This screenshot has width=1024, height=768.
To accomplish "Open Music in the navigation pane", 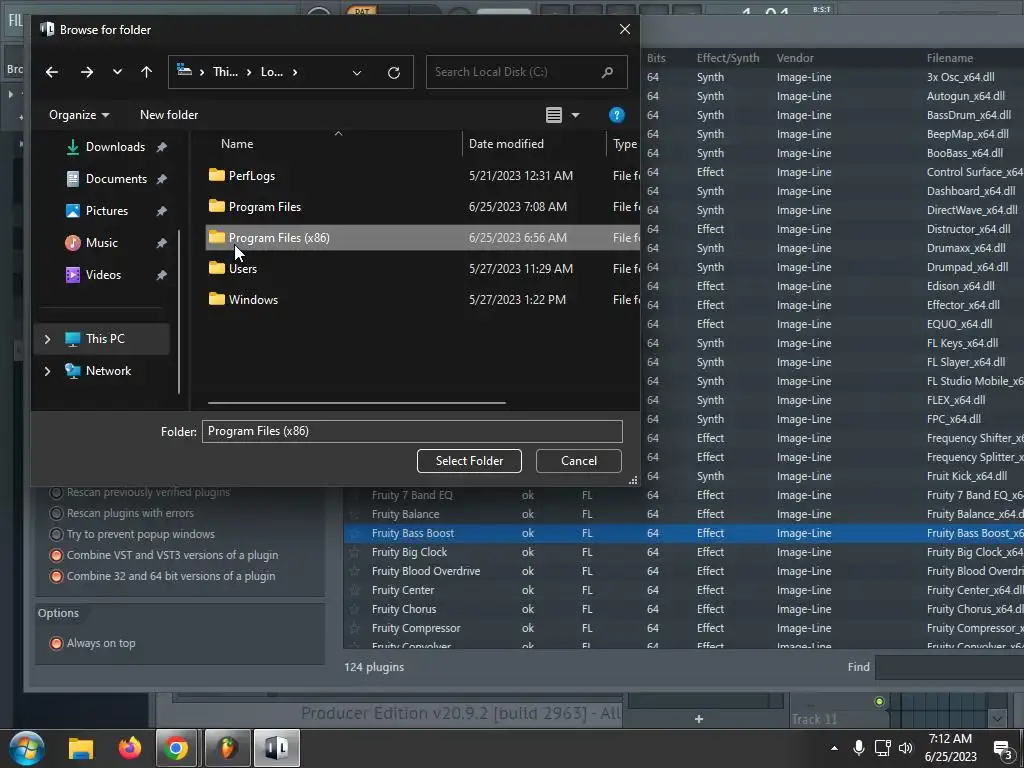I will (x=101, y=243).
